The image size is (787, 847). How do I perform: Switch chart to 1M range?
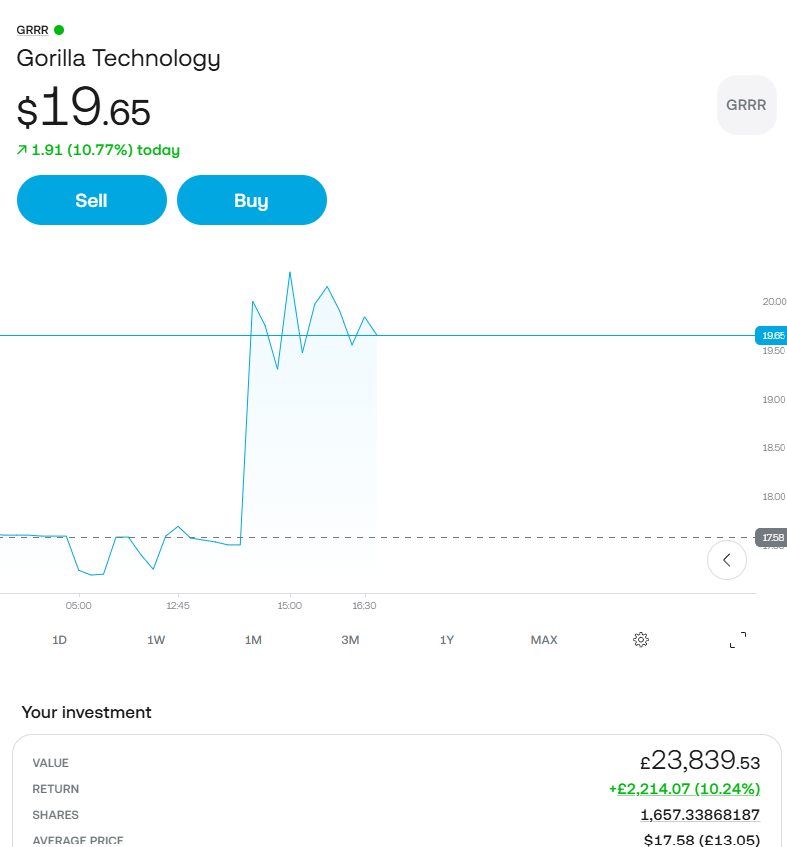[253, 640]
